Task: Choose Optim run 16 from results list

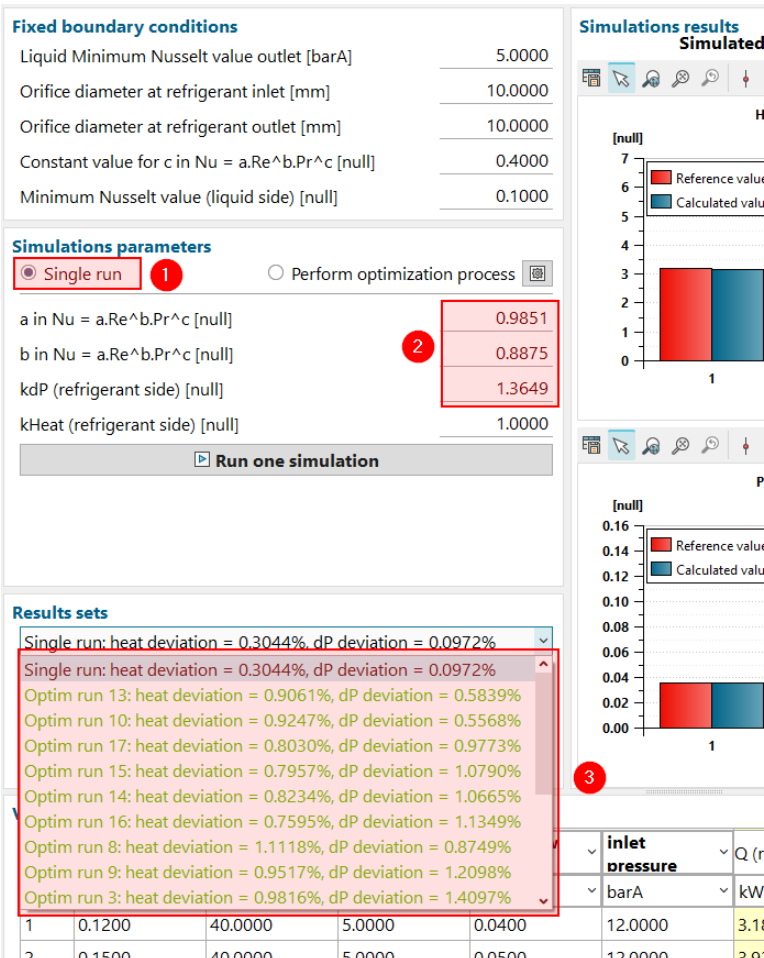Action: point(272,822)
